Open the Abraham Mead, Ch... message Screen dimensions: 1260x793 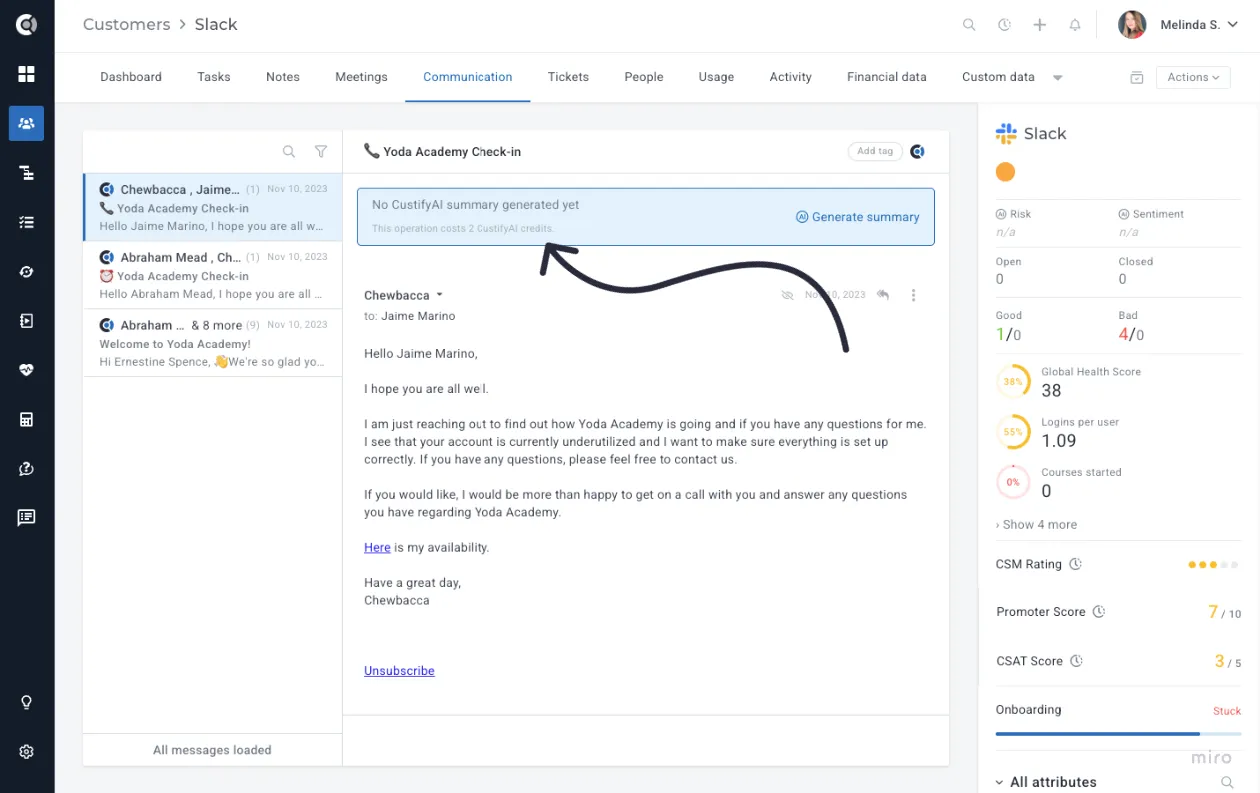click(213, 275)
